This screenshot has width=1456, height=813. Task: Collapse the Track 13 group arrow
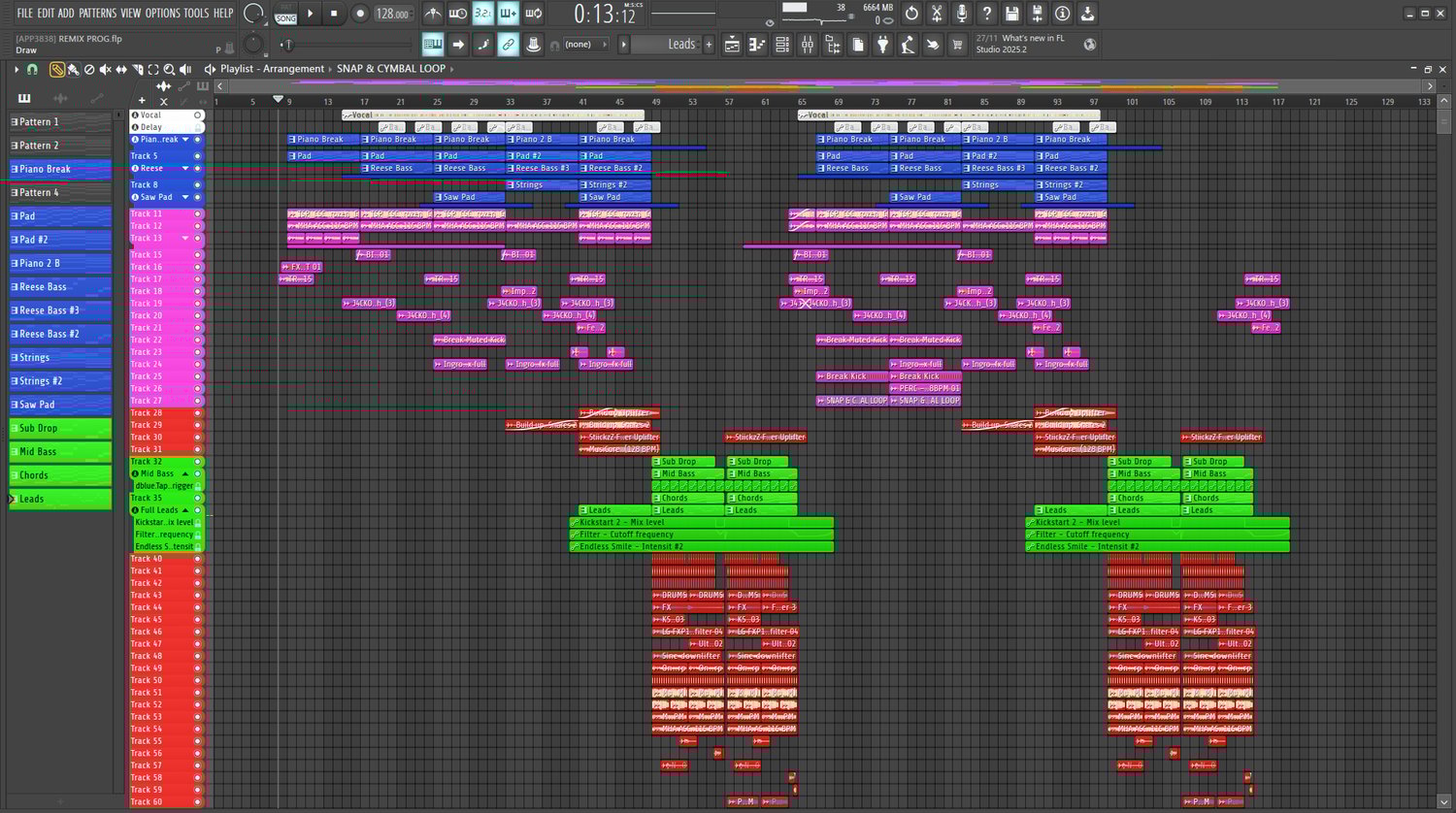185,238
